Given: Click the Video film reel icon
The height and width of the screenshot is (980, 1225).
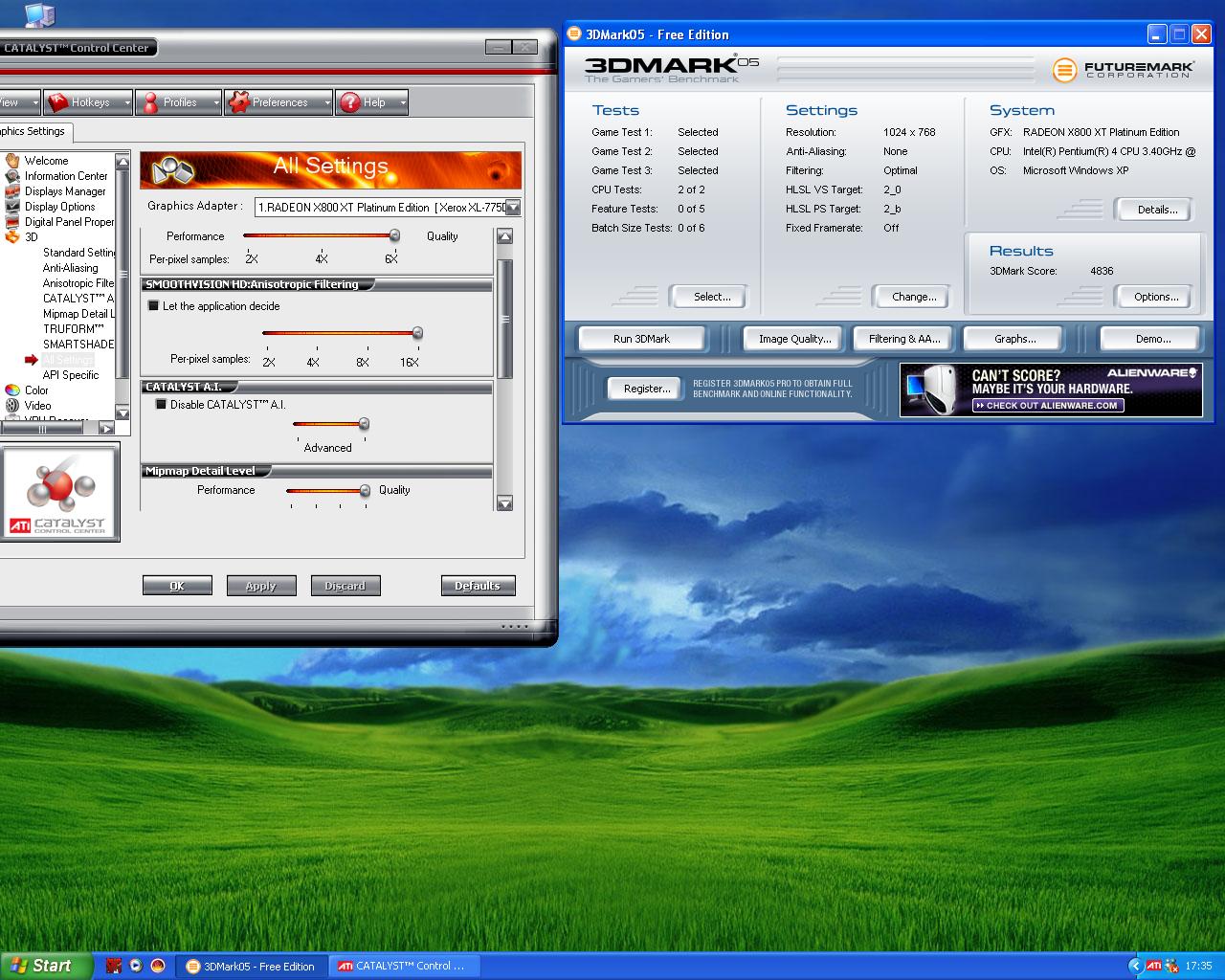Looking at the screenshot, I should point(12,406).
